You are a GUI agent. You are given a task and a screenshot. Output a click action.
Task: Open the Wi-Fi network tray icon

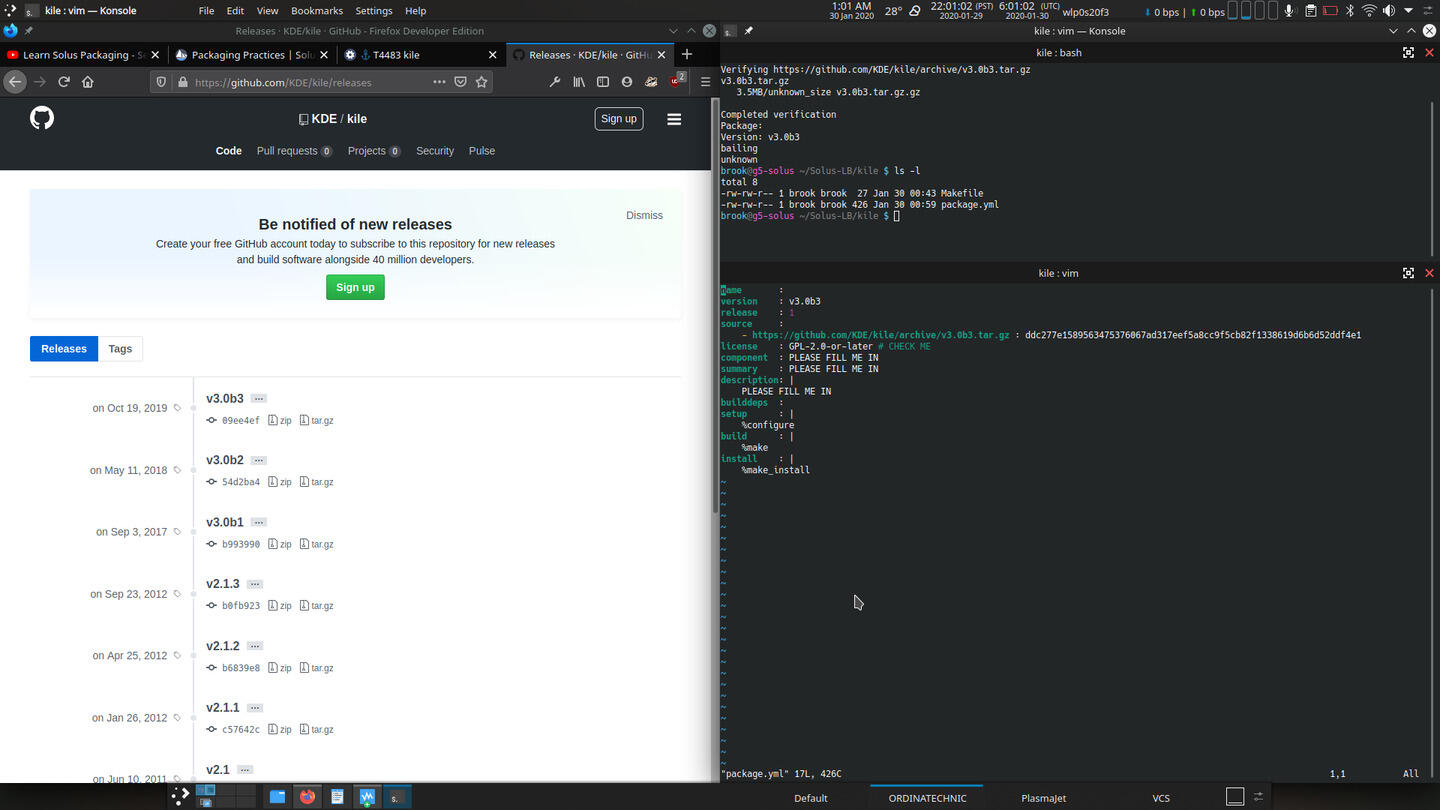1369,11
